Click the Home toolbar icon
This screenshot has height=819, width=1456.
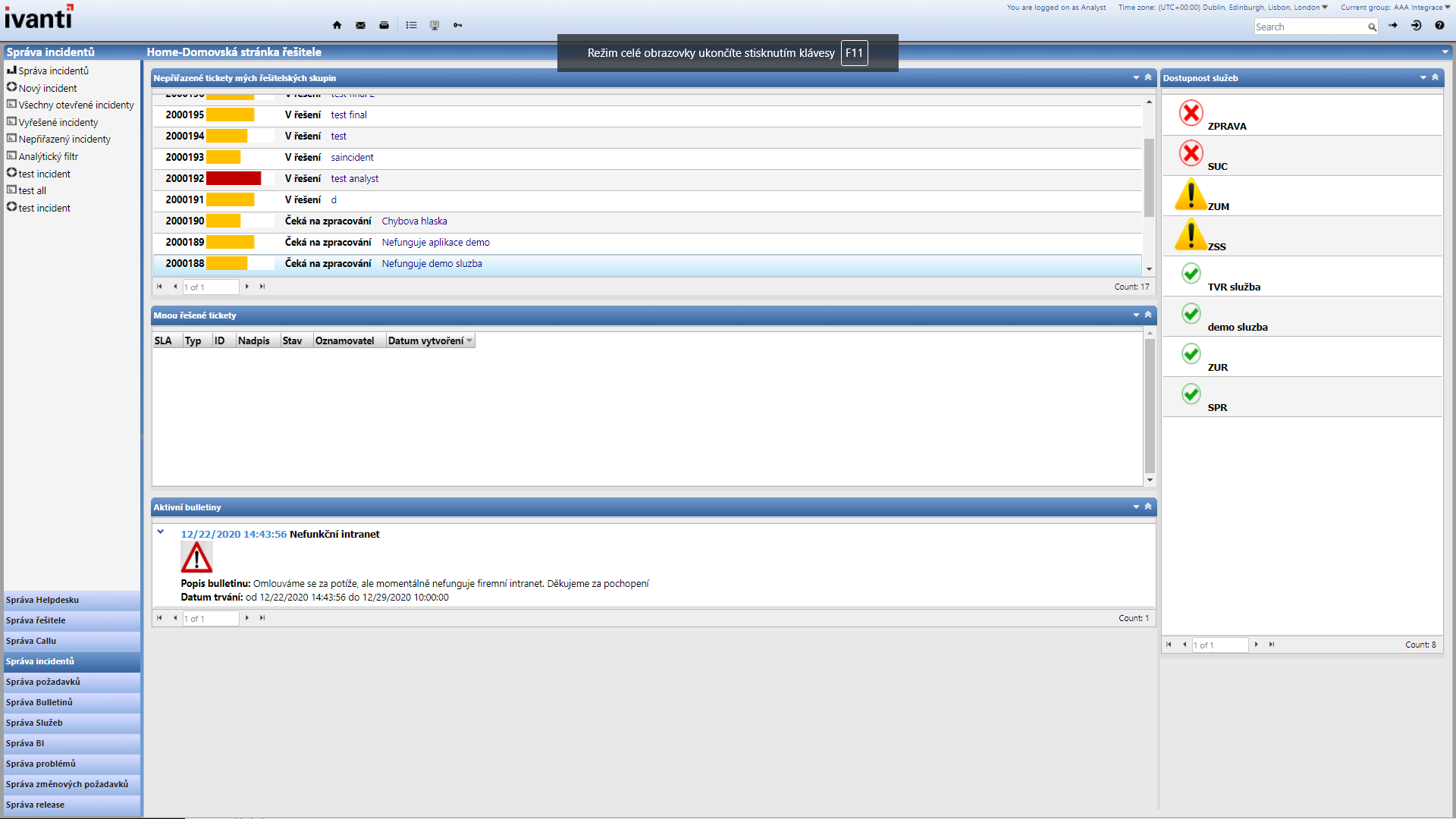[337, 25]
